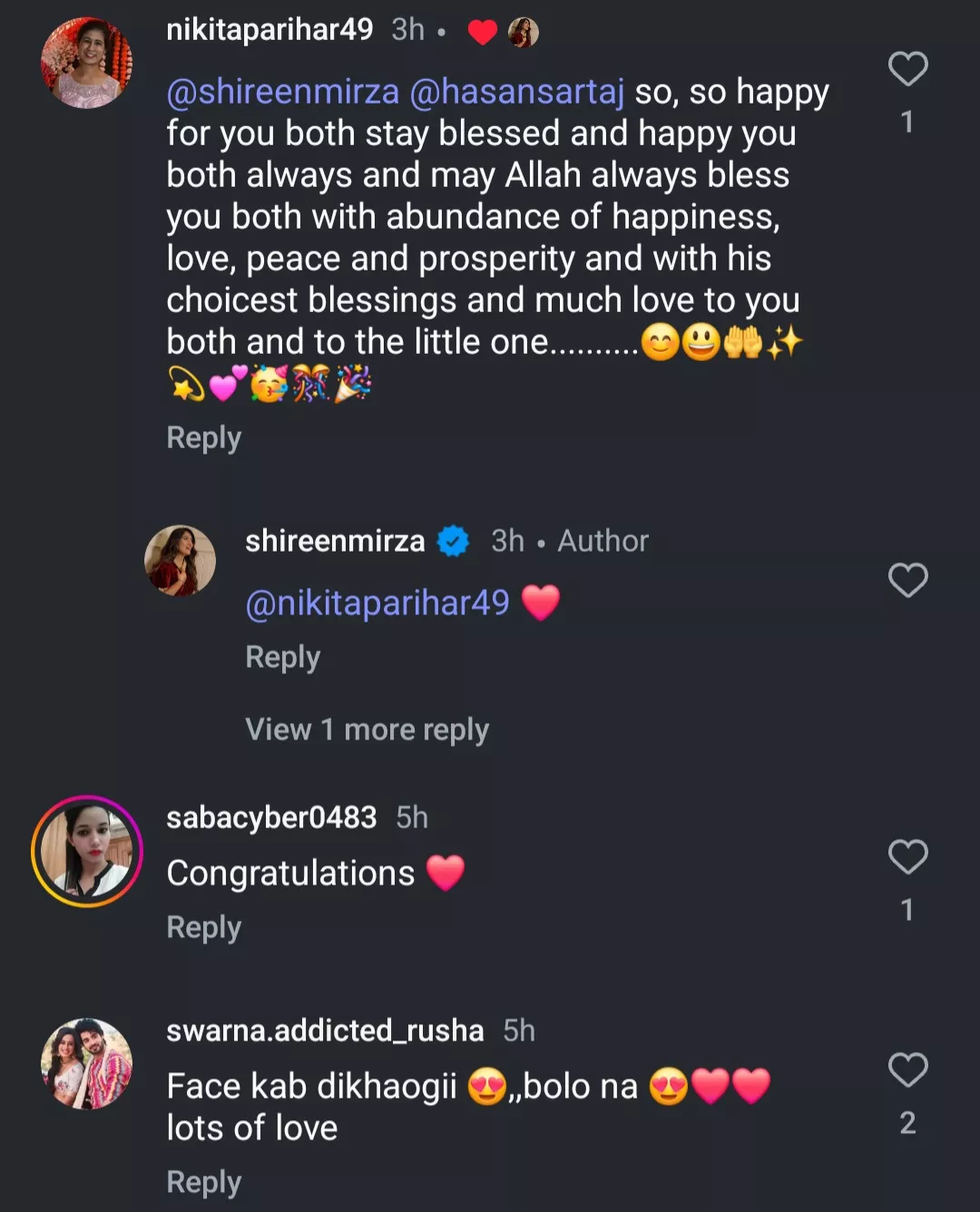Image resolution: width=980 pixels, height=1212 pixels.
Task: Open nikitaparihar49's profile picture
Action: [87, 63]
